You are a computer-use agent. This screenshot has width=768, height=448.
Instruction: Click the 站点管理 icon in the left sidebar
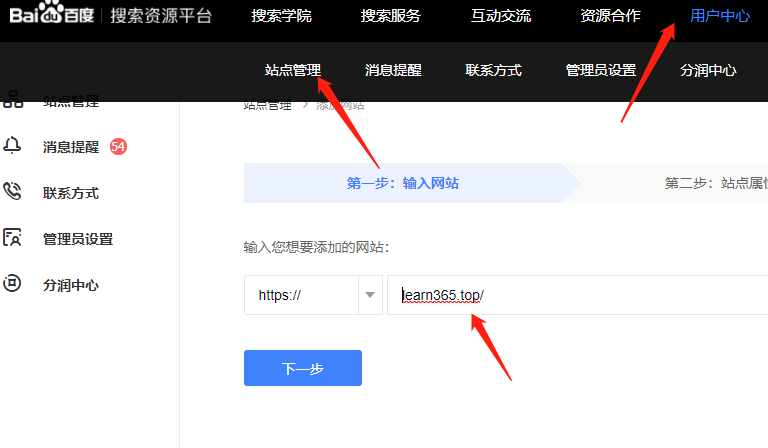[13, 99]
